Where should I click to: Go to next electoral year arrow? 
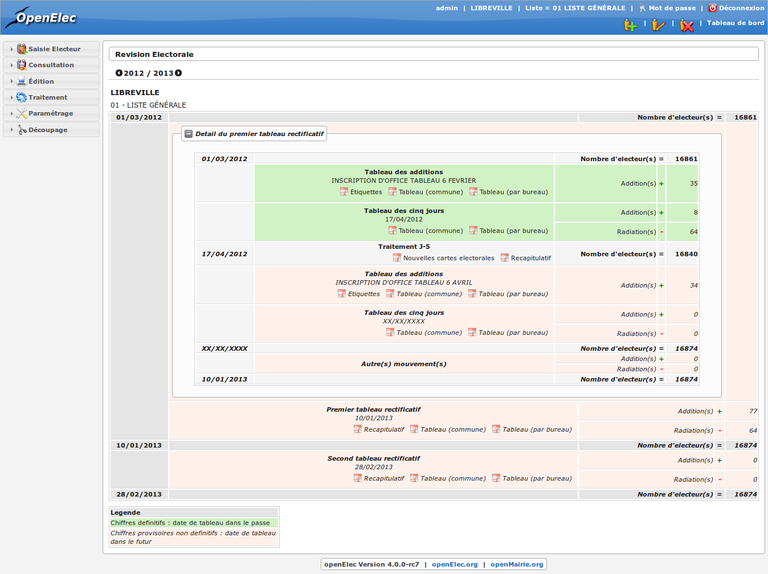pyautogui.click(x=179, y=73)
